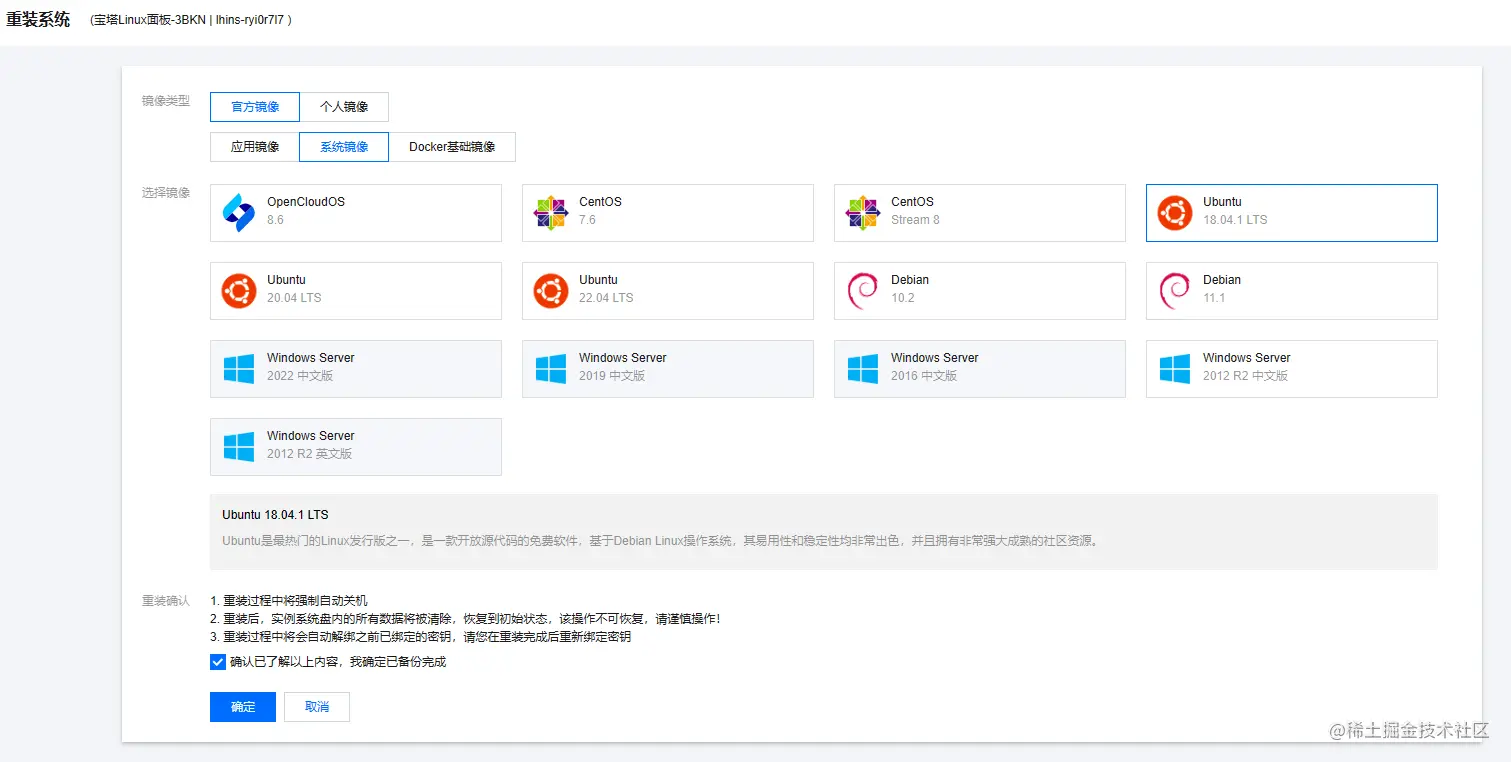Click the instance name 宝塔Linux面板-3BKN text
This screenshot has width=1511, height=762.
coord(149,20)
